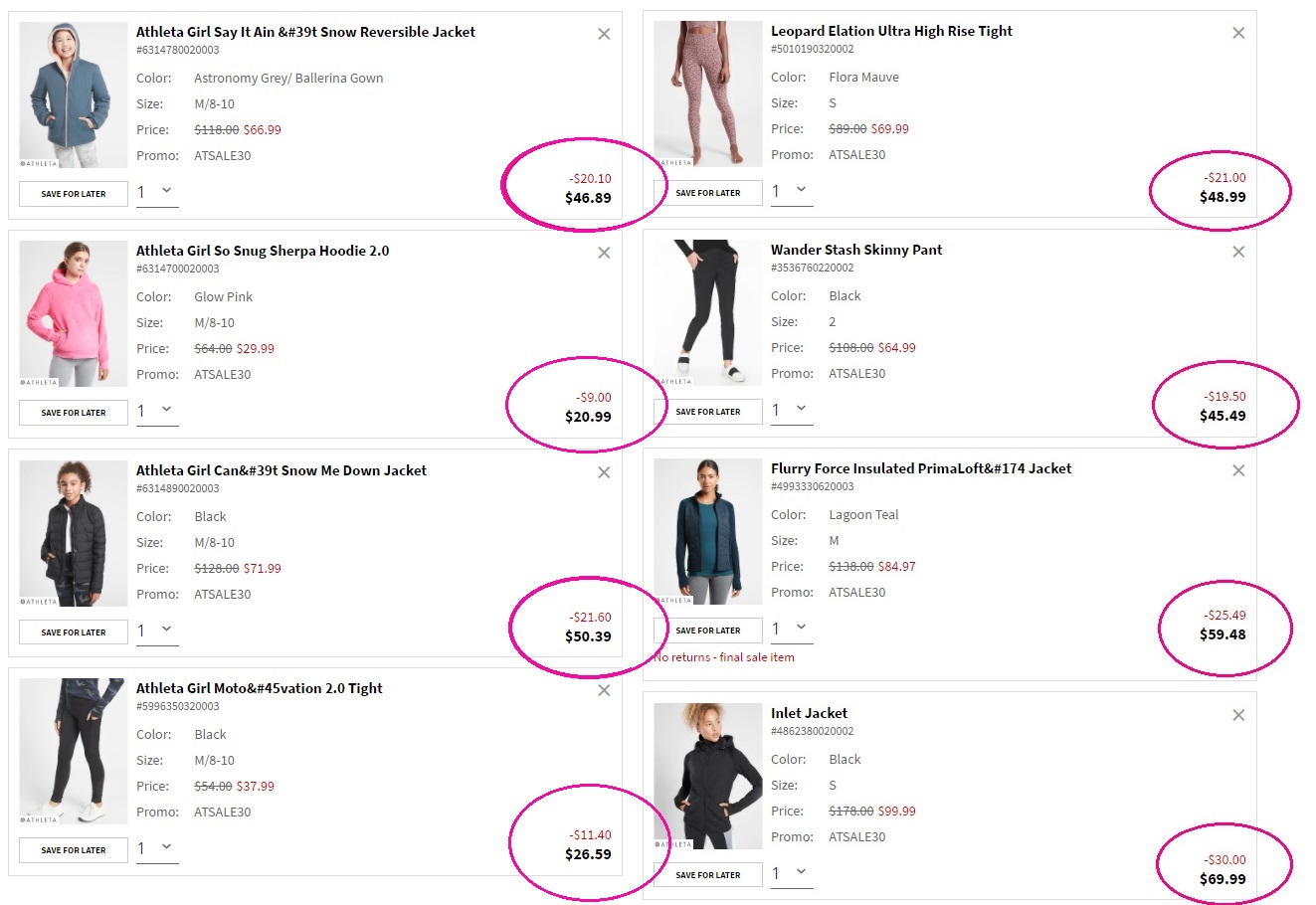Remove the Snow Reversible Jacket from cart
The width and height of the screenshot is (1316, 905).
coord(604,34)
